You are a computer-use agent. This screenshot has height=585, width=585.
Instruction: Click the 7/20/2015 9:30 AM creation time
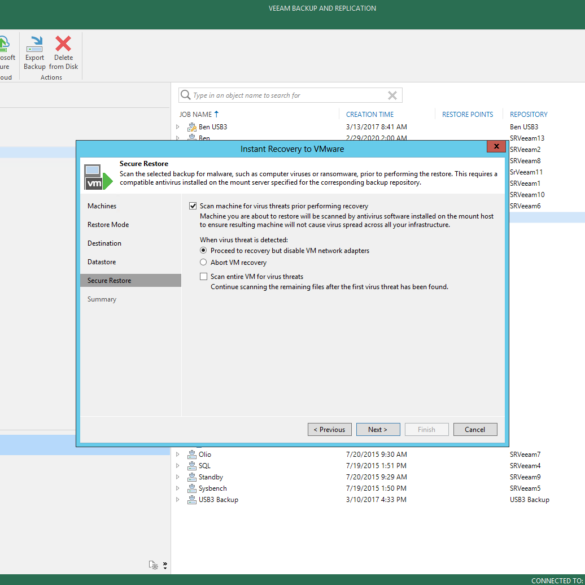click(x=376, y=454)
